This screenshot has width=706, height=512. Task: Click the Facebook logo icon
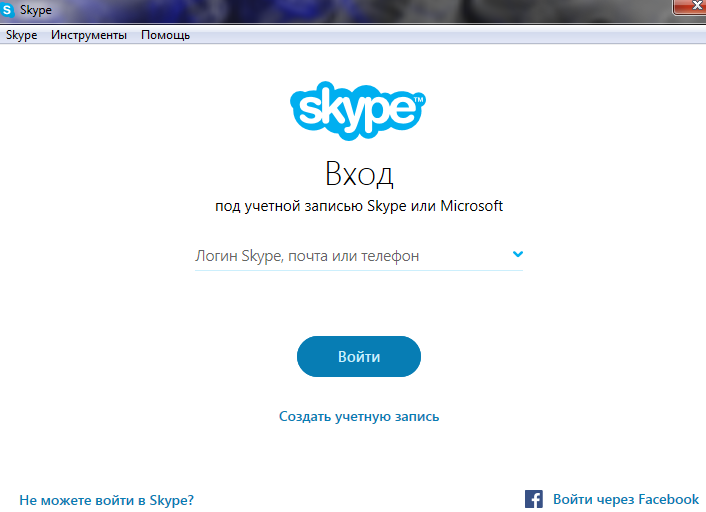tap(534, 499)
